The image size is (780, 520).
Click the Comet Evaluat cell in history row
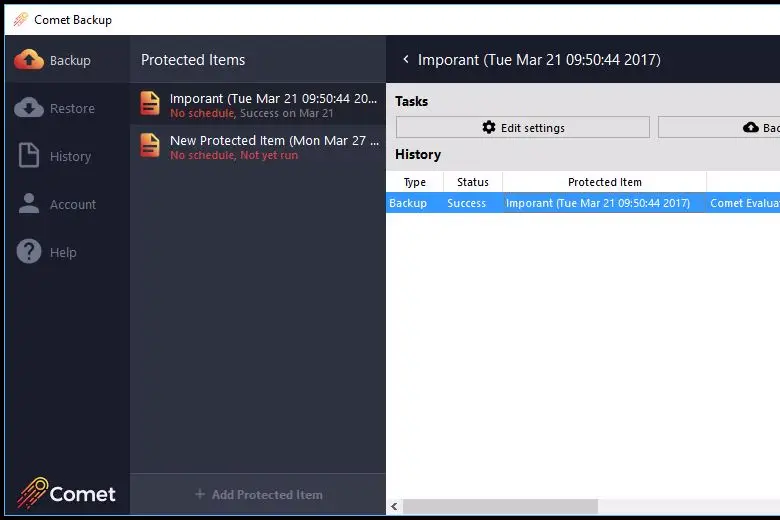click(743, 203)
